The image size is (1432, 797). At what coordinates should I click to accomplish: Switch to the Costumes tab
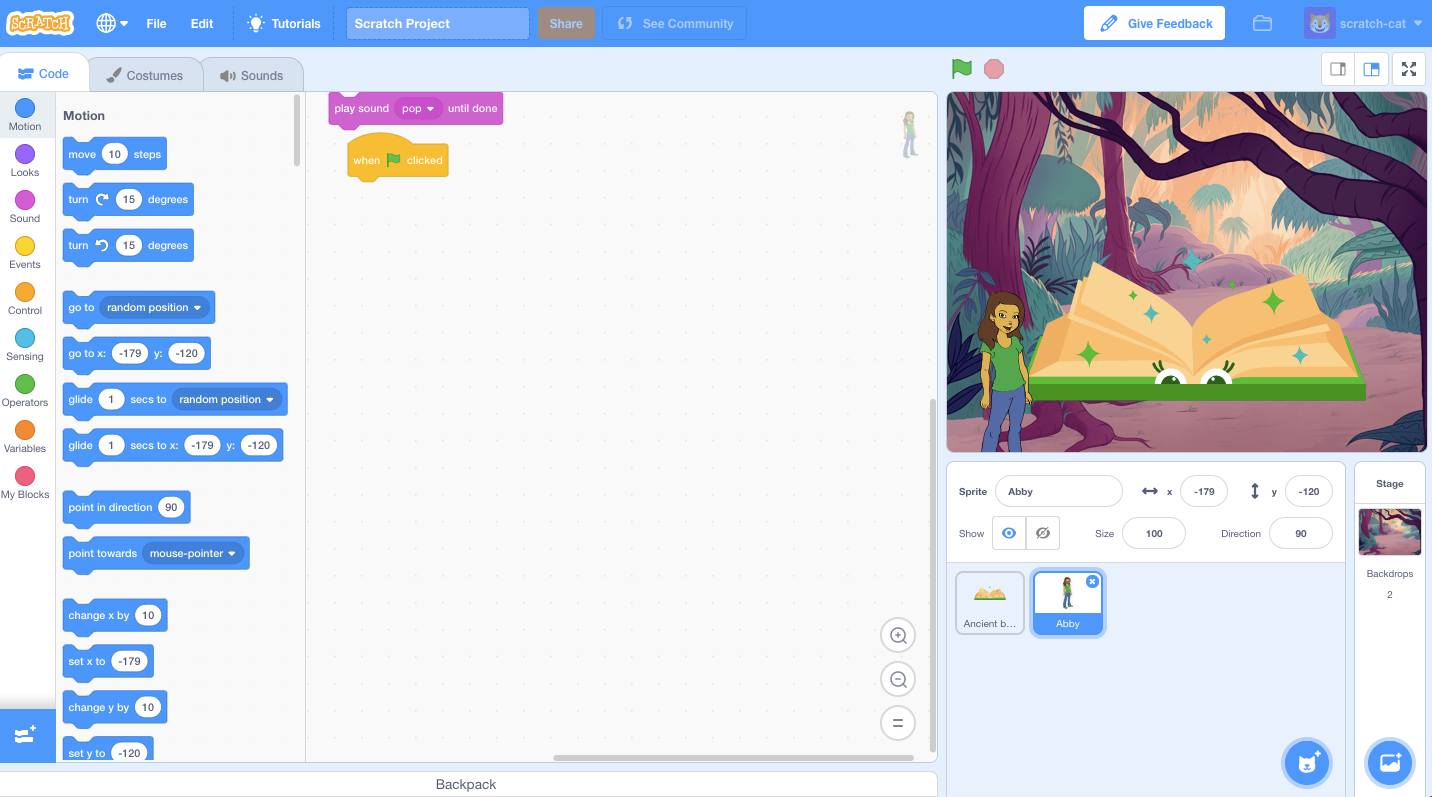point(145,75)
